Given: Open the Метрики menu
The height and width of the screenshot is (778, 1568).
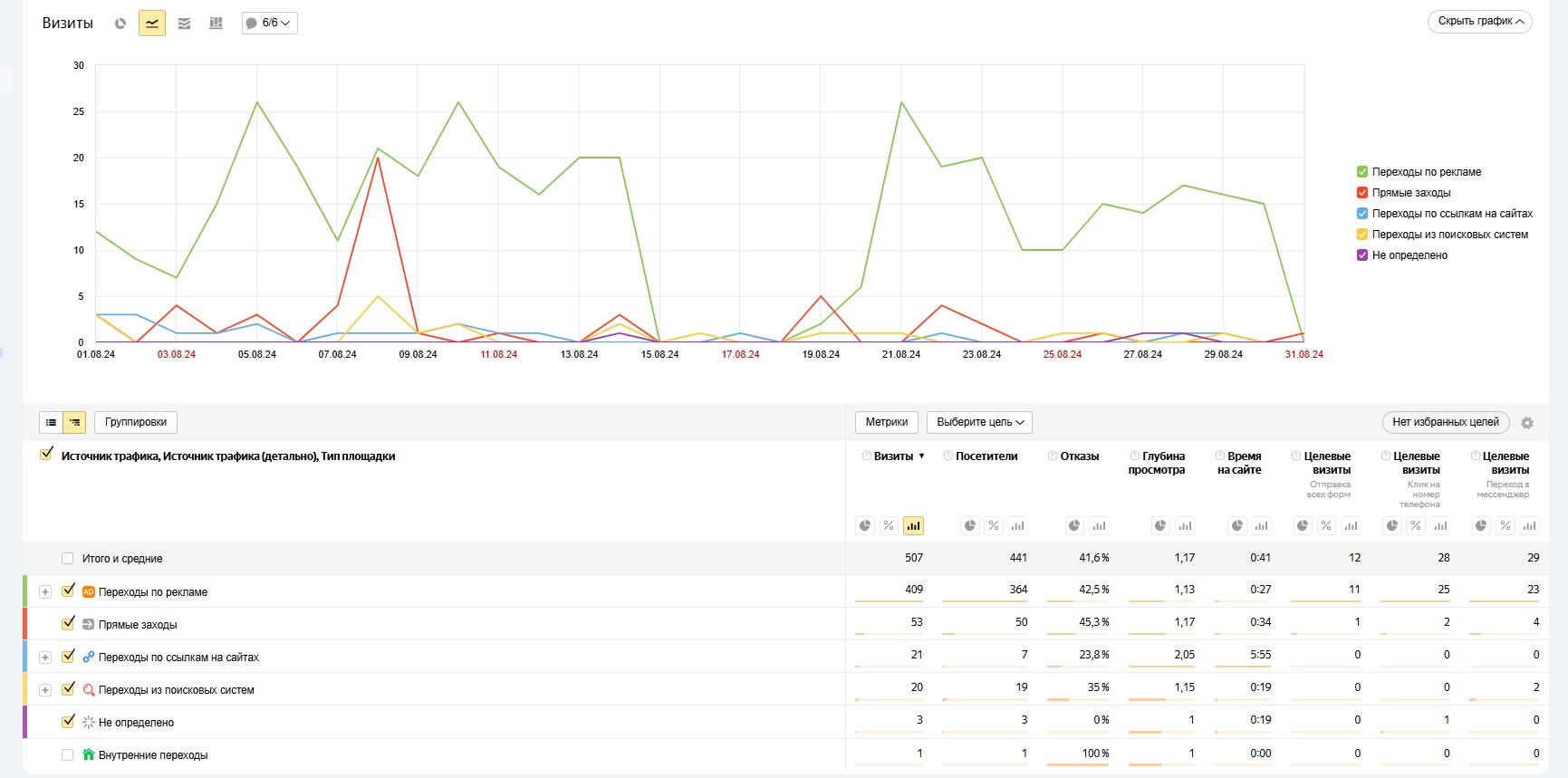Looking at the screenshot, I should [x=886, y=422].
